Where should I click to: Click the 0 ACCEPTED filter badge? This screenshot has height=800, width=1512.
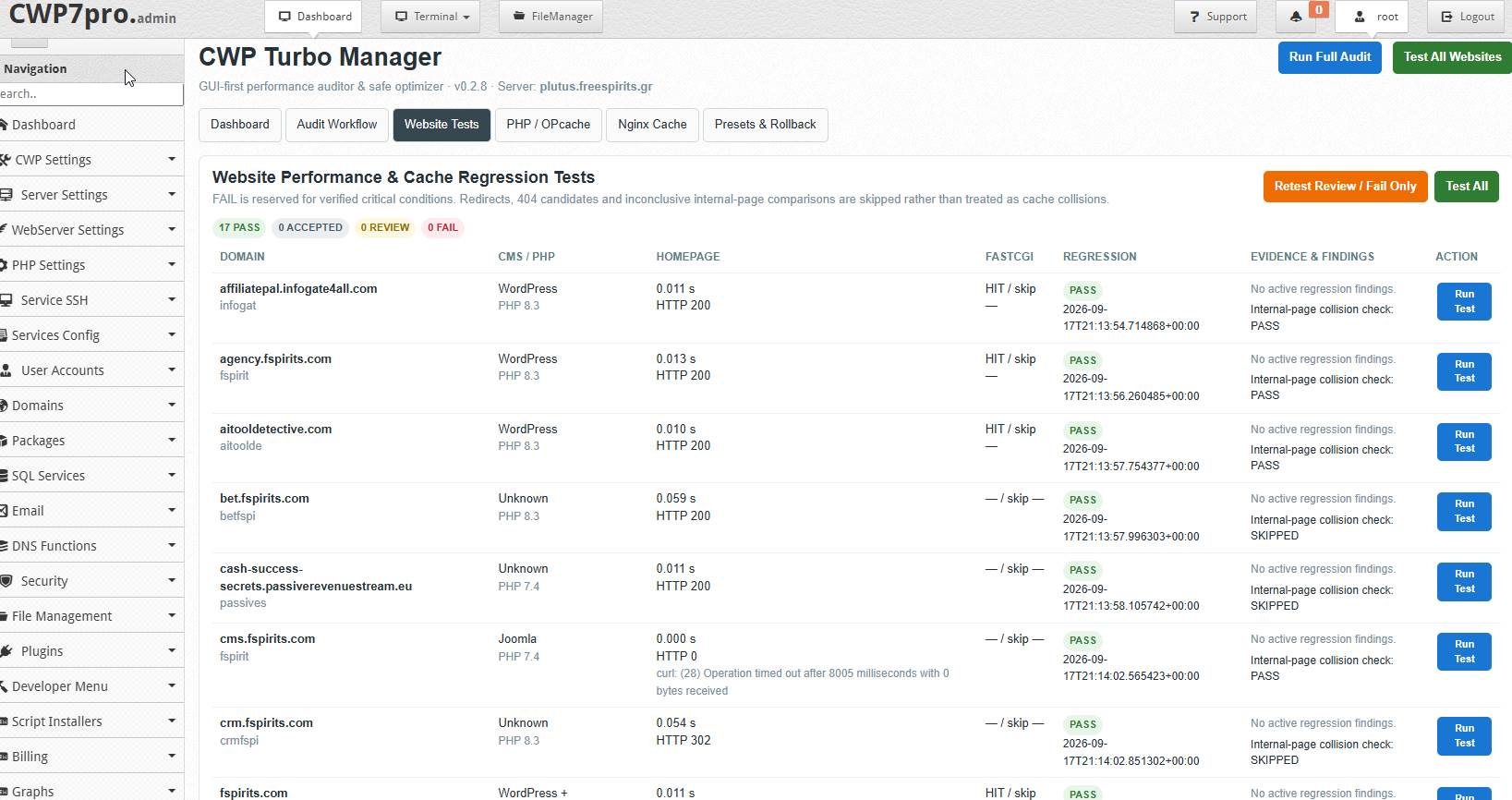coord(310,227)
